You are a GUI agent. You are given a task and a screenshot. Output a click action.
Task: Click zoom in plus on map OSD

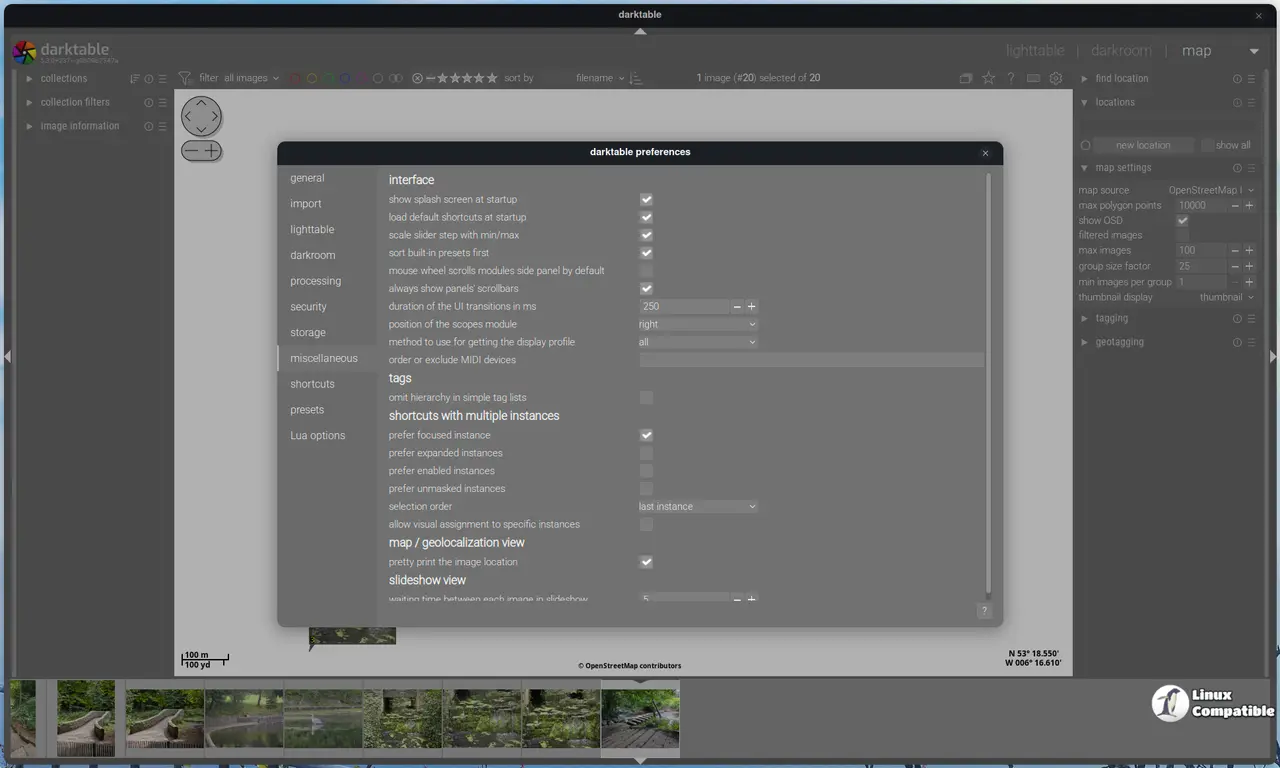pyautogui.click(x=212, y=151)
